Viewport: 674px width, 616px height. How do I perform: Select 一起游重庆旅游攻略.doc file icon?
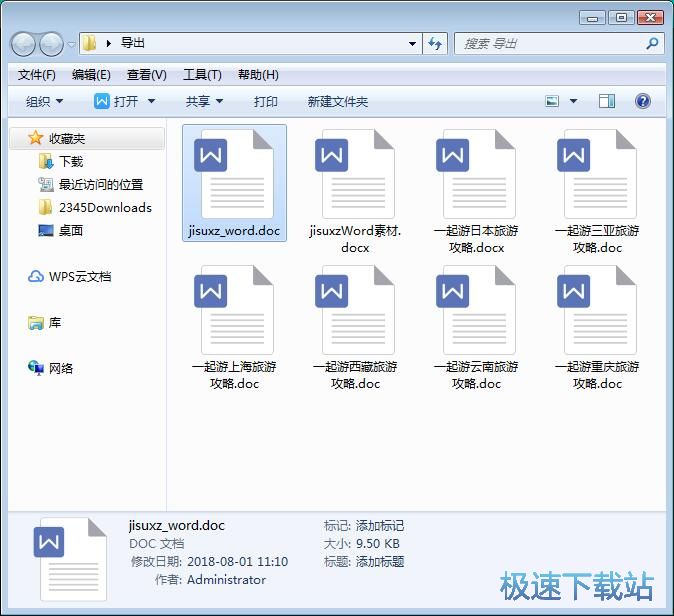click(x=597, y=310)
